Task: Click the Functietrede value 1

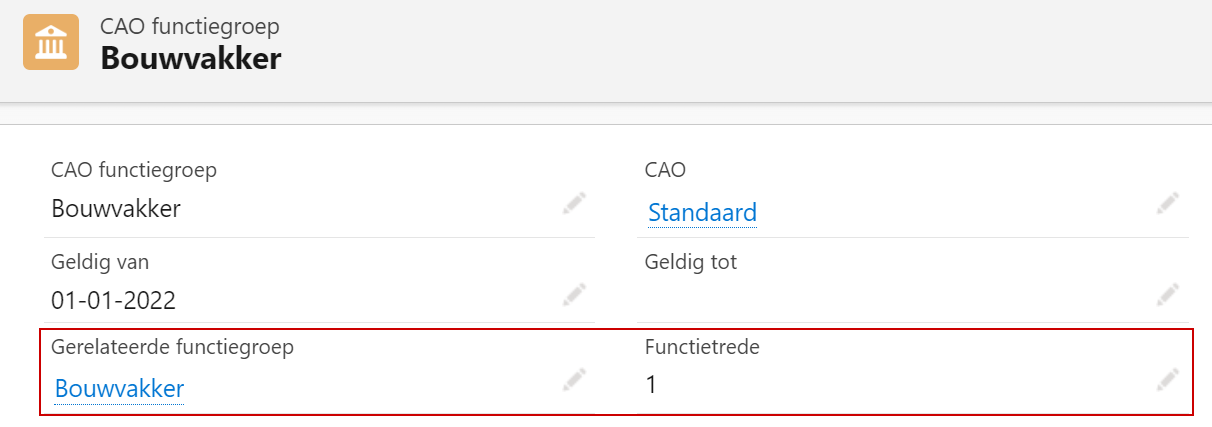Action: click(x=651, y=385)
